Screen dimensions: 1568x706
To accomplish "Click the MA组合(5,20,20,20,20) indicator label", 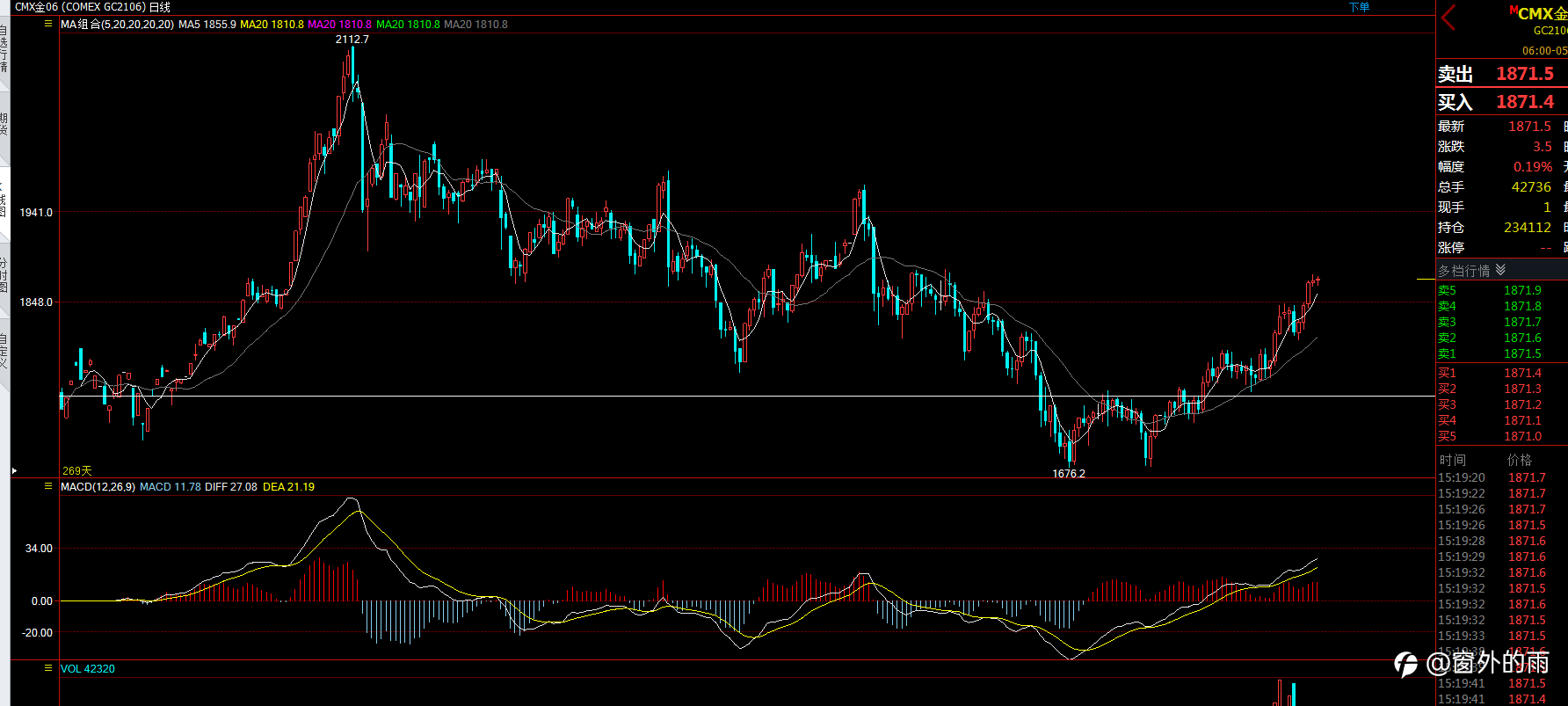I will [x=117, y=25].
